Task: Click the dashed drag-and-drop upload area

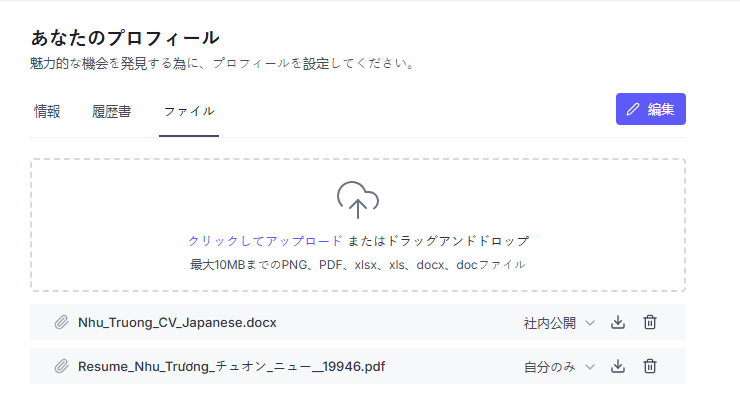Action: click(358, 225)
